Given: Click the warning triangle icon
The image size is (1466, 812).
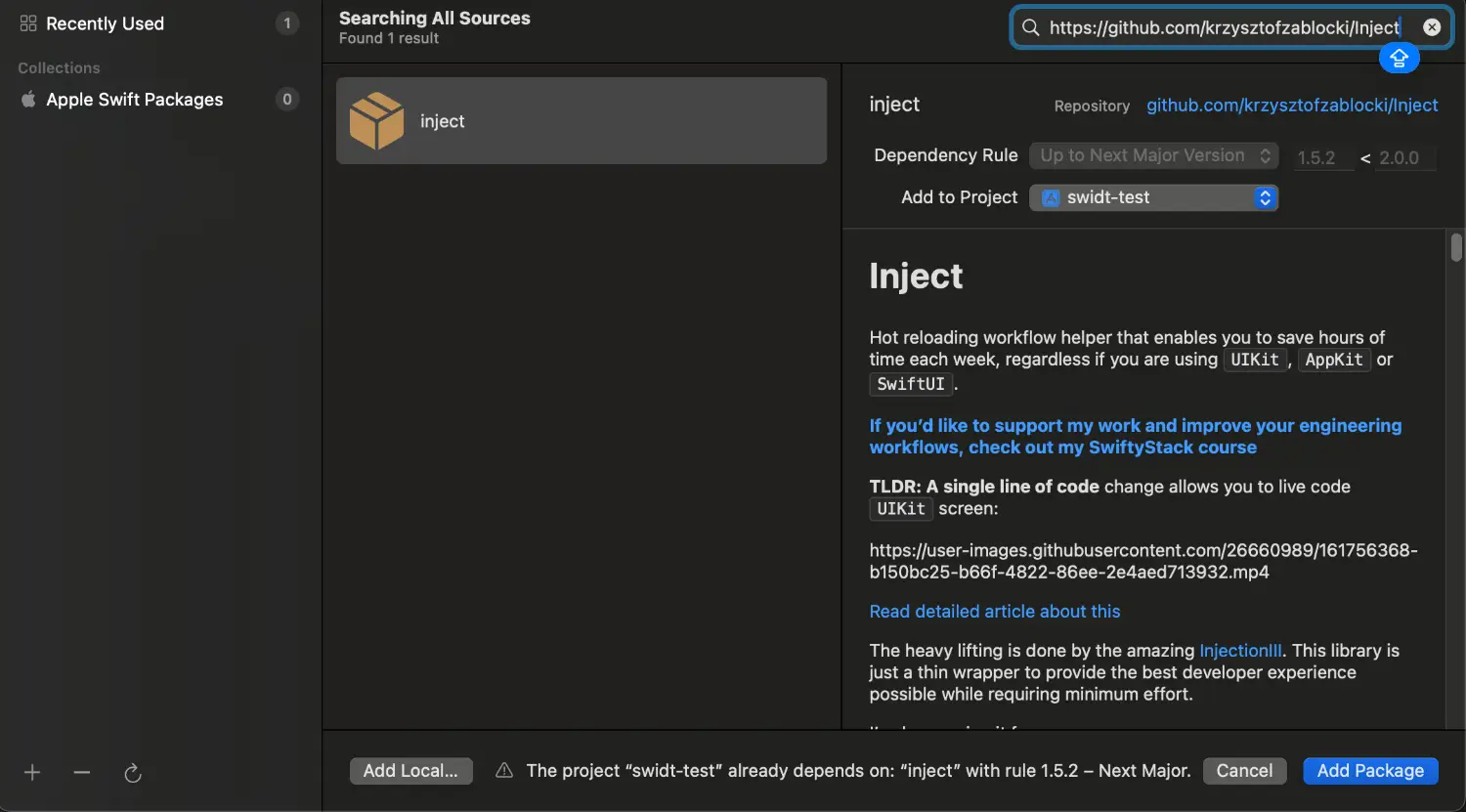Looking at the screenshot, I should tap(504, 771).
